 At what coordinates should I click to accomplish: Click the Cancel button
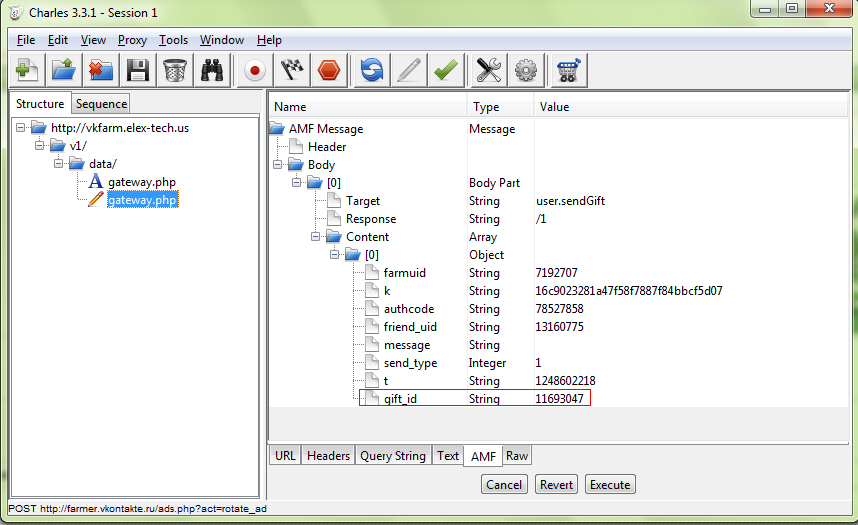click(x=504, y=484)
